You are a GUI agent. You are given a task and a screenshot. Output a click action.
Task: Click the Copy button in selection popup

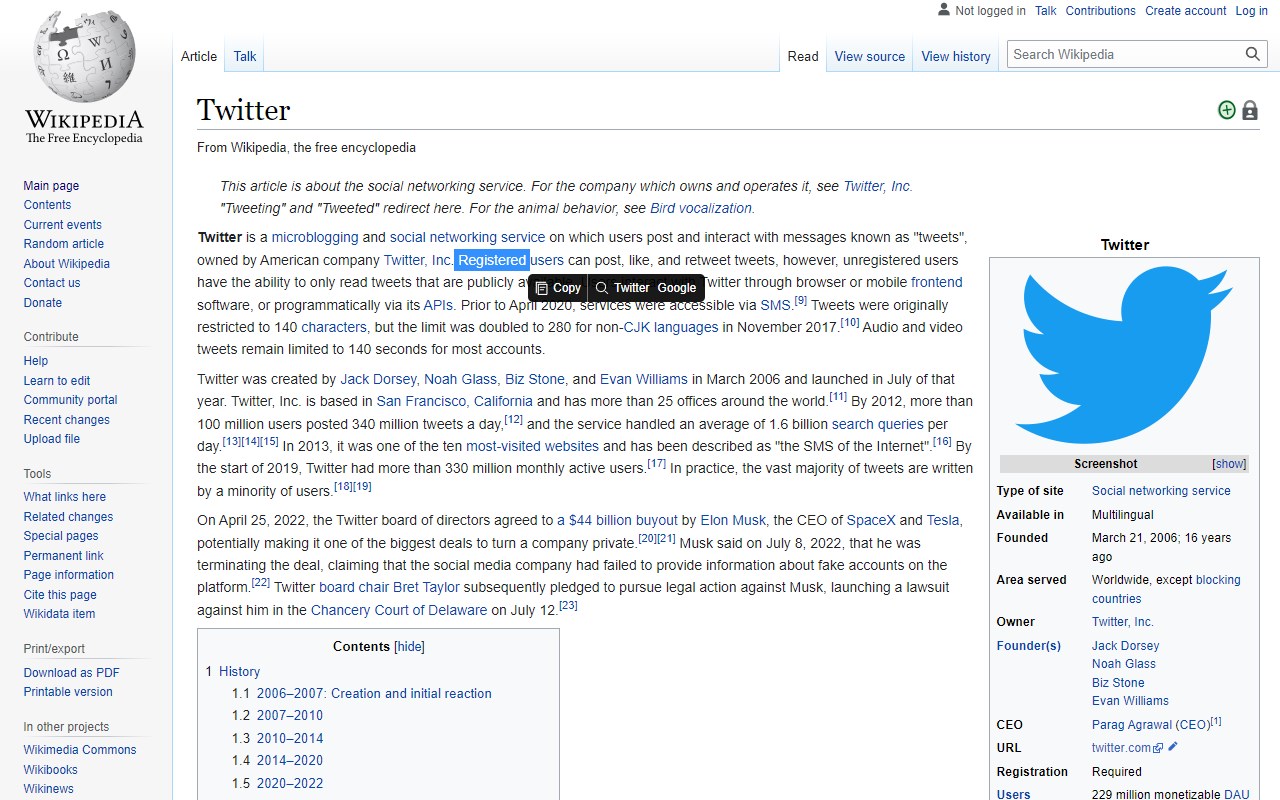[x=558, y=288]
